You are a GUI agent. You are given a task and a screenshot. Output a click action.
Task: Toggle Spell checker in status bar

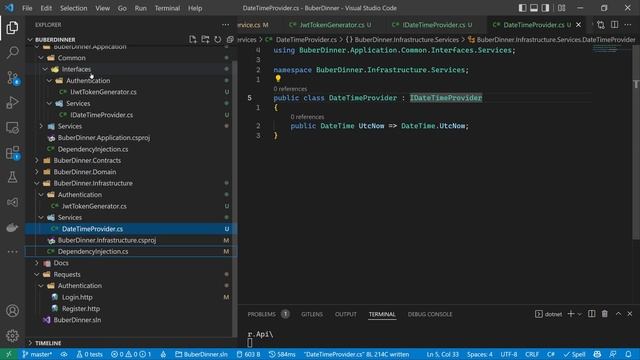tap(574, 354)
